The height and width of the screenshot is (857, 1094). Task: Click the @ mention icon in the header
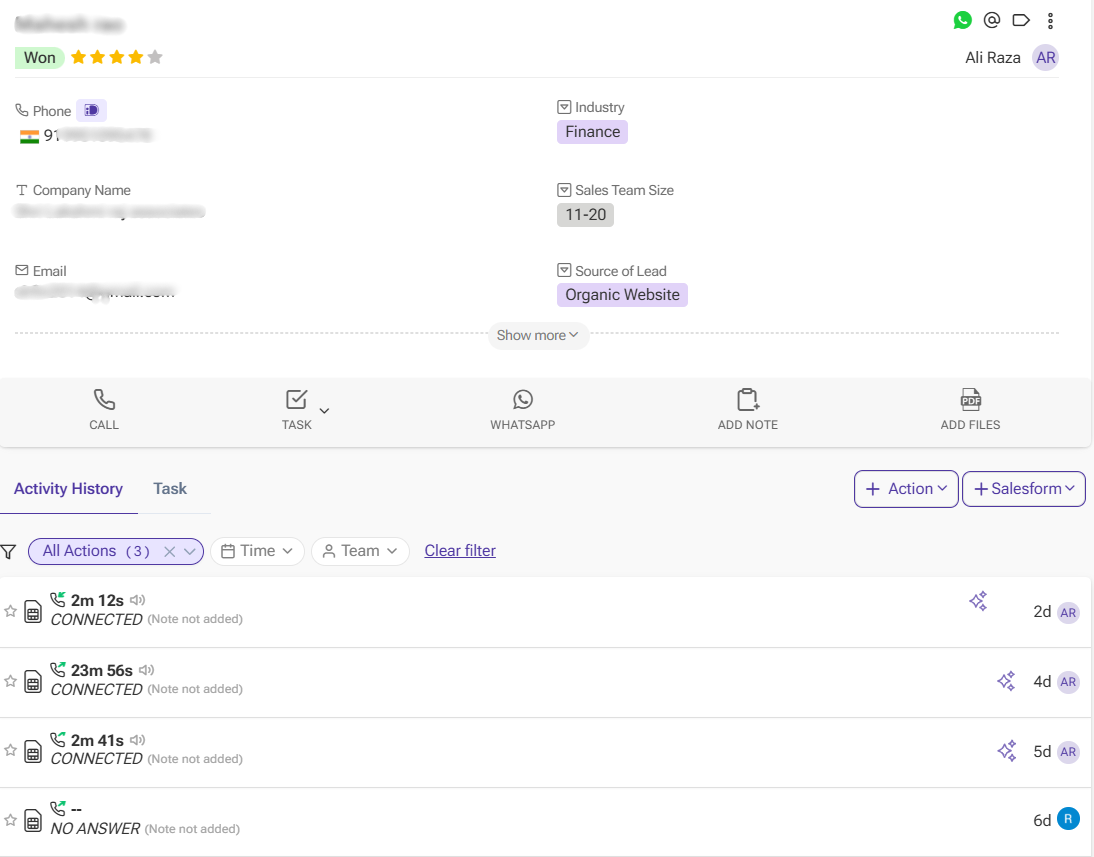click(991, 19)
